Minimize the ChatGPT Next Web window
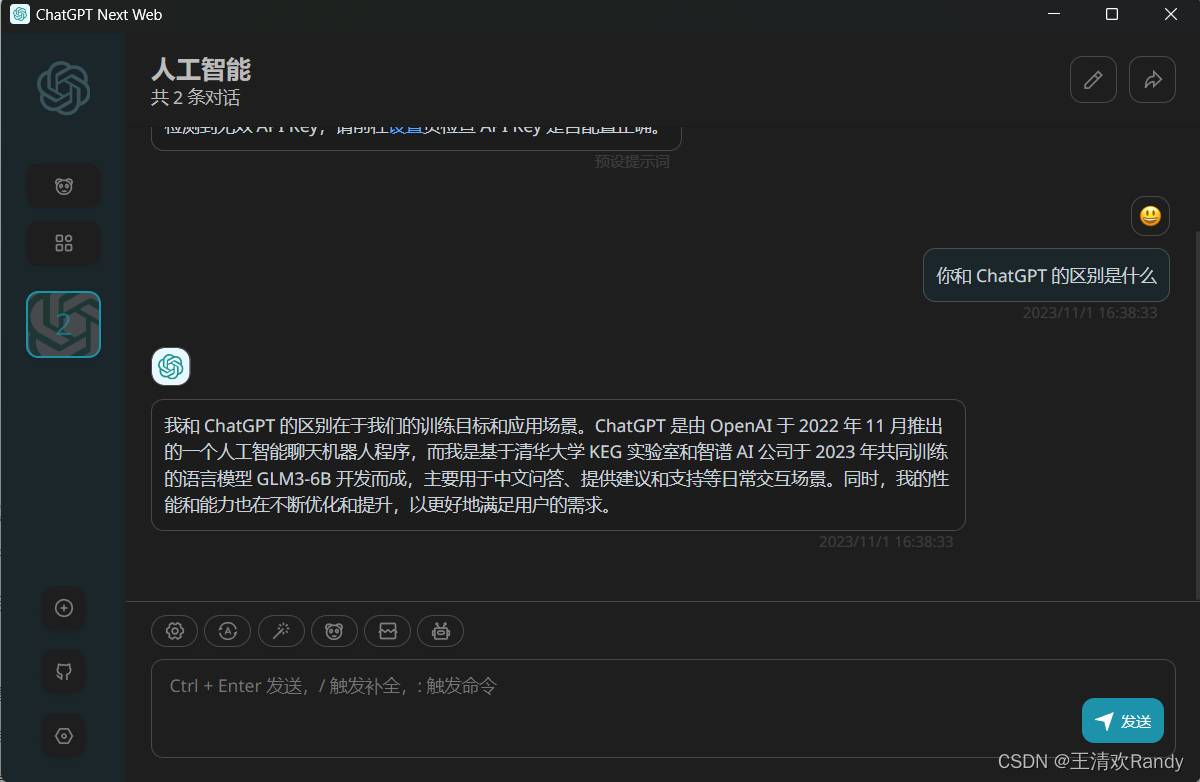Screen dimensions: 1200x782 point(1053,14)
